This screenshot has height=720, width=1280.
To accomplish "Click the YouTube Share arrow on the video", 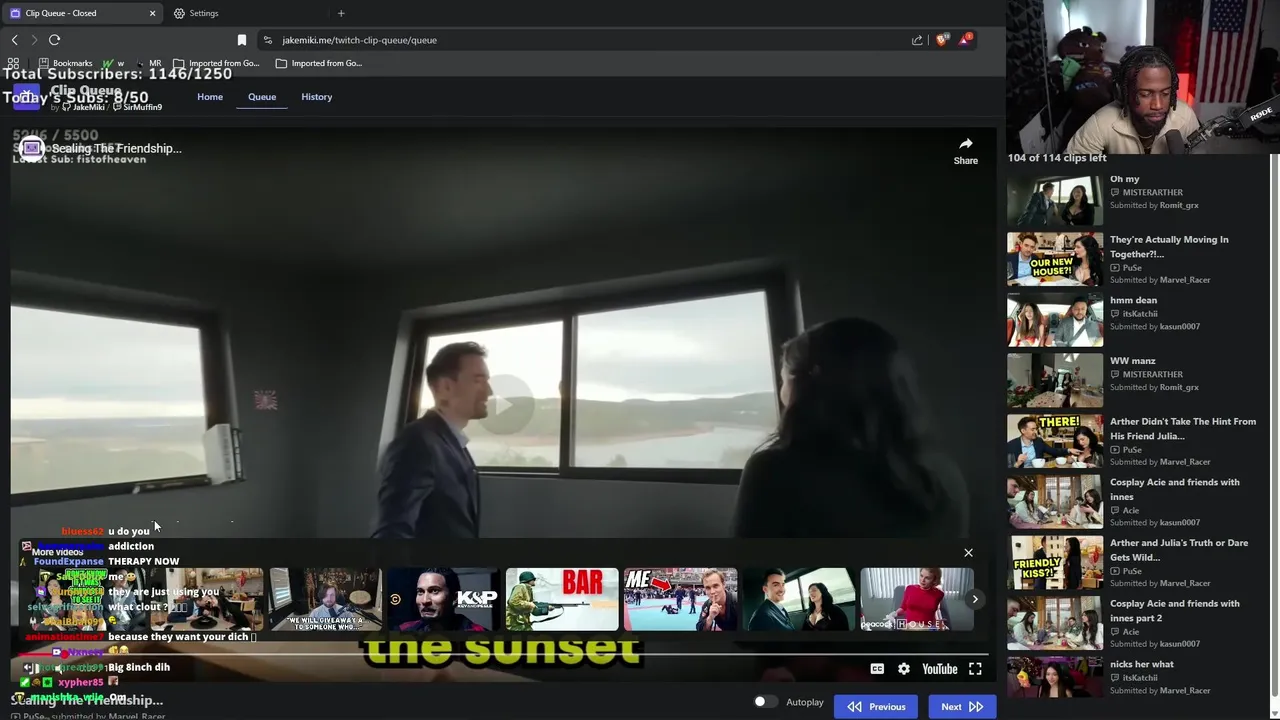I will tap(965, 151).
